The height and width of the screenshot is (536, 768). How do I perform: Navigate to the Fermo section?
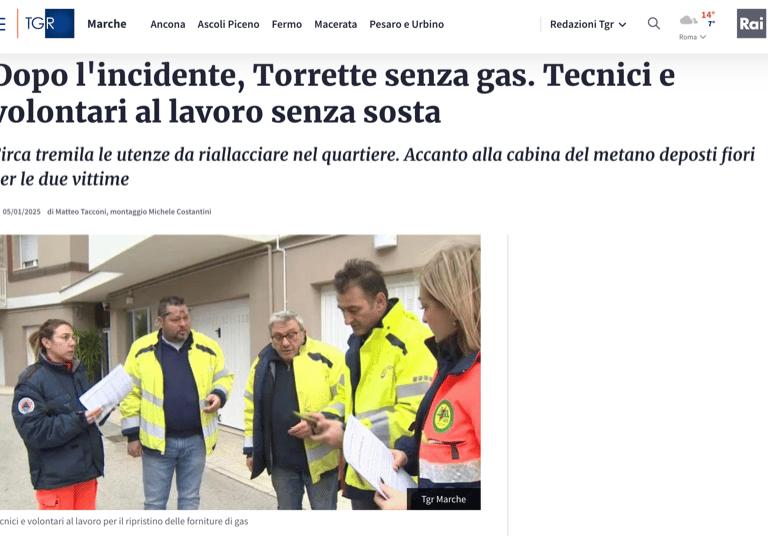click(x=287, y=24)
